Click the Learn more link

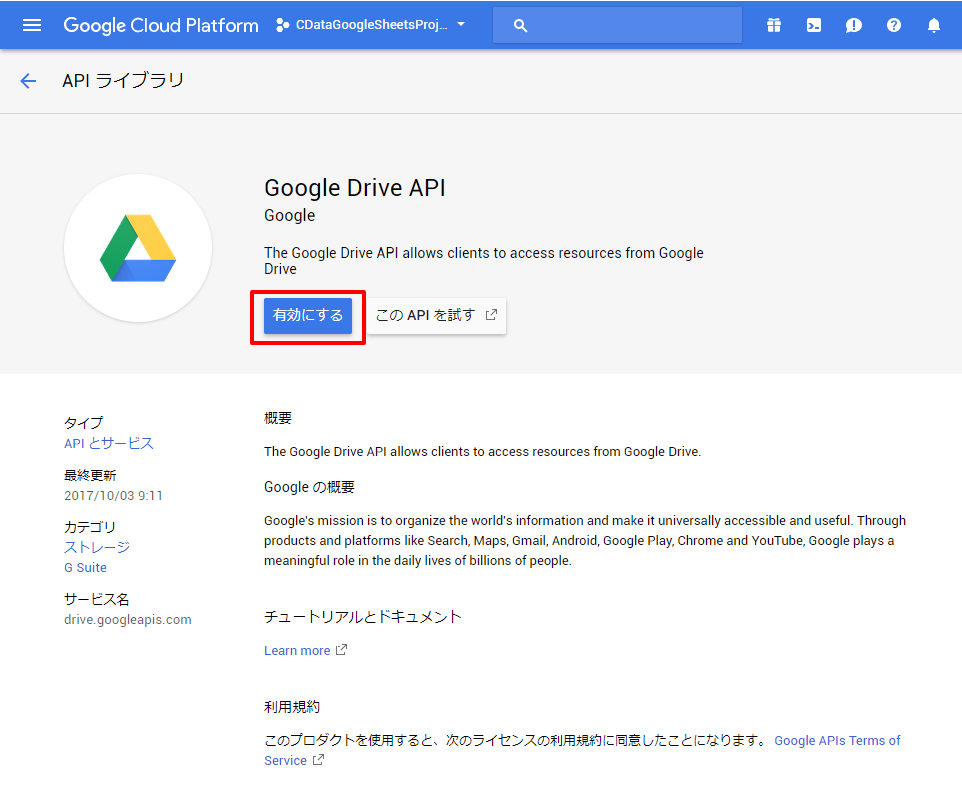click(x=297, y=650)
